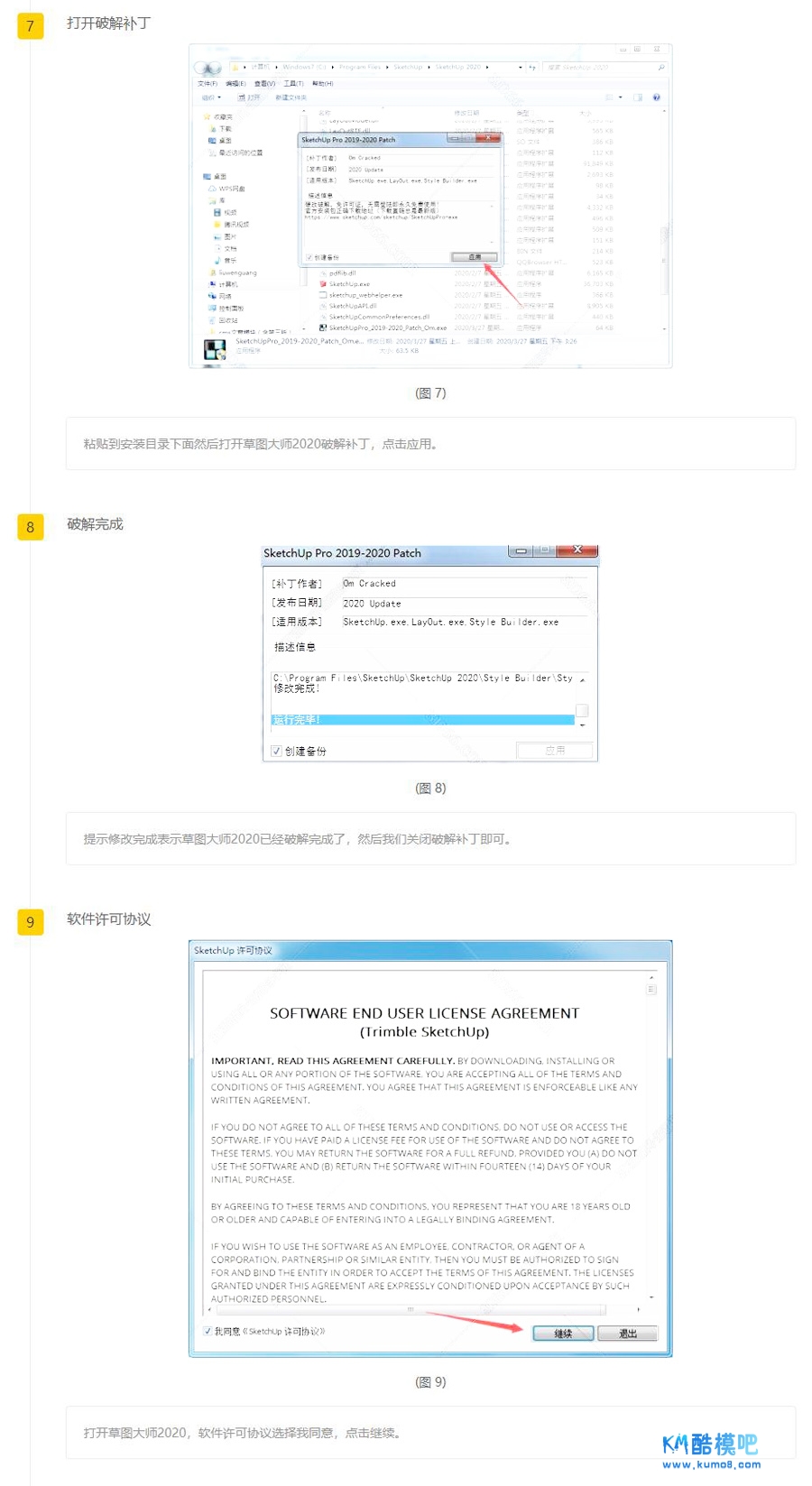Toggle 创建备份 checkbox in the figure 7 patch dialog
The height and width of the screenshot is (1486, 812).
(x=309, y=257)
